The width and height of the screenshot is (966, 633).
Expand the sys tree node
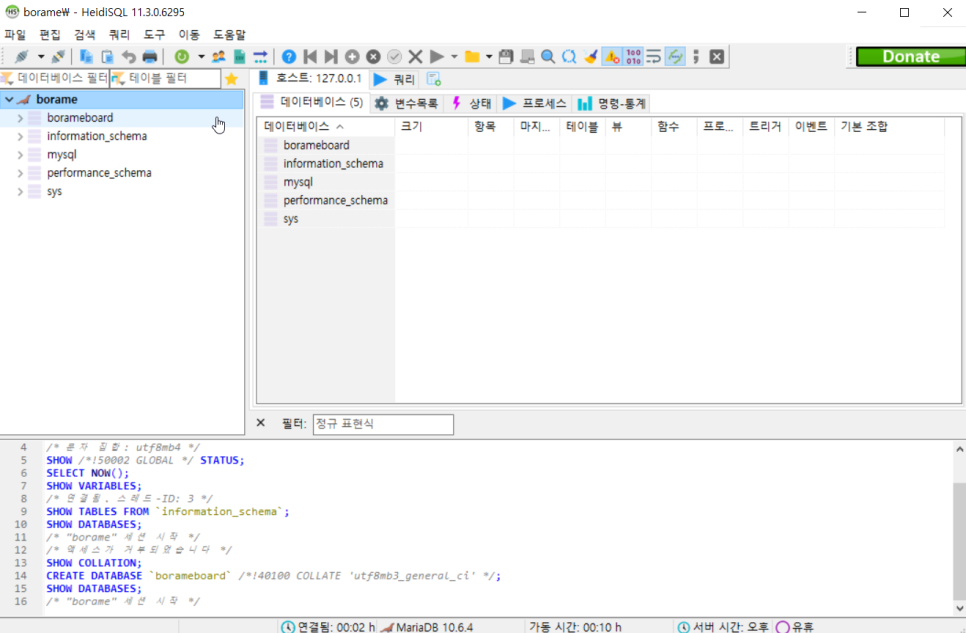pos(20,192)
